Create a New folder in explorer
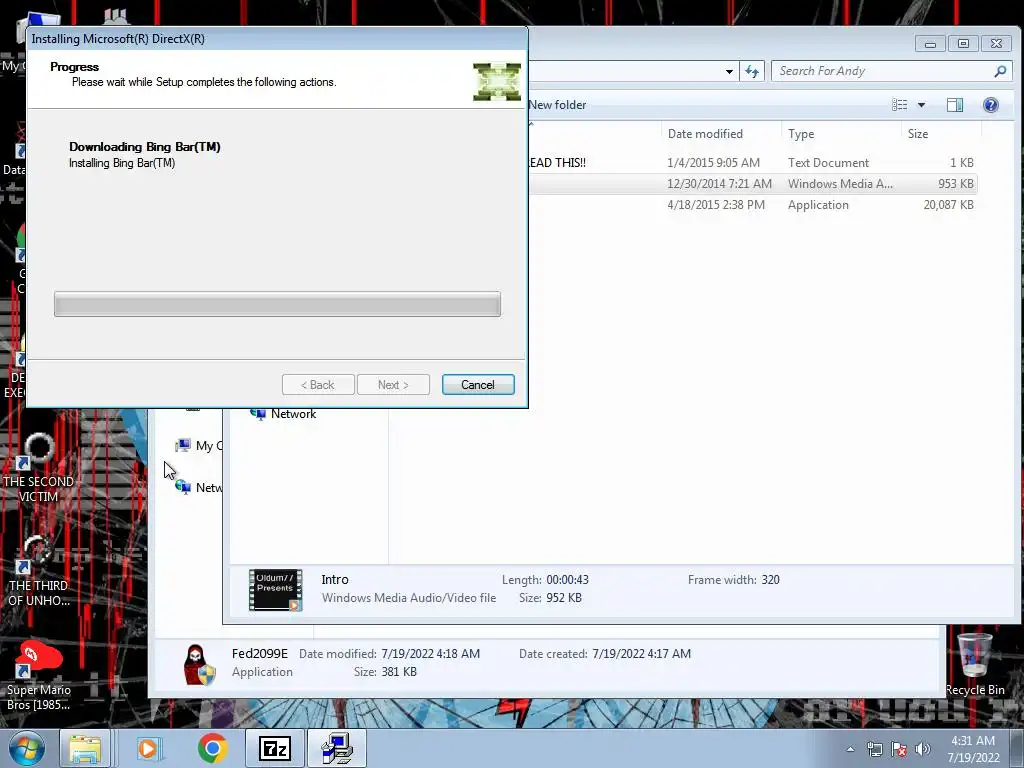The image size is (1024, 768). coord(557,105)
